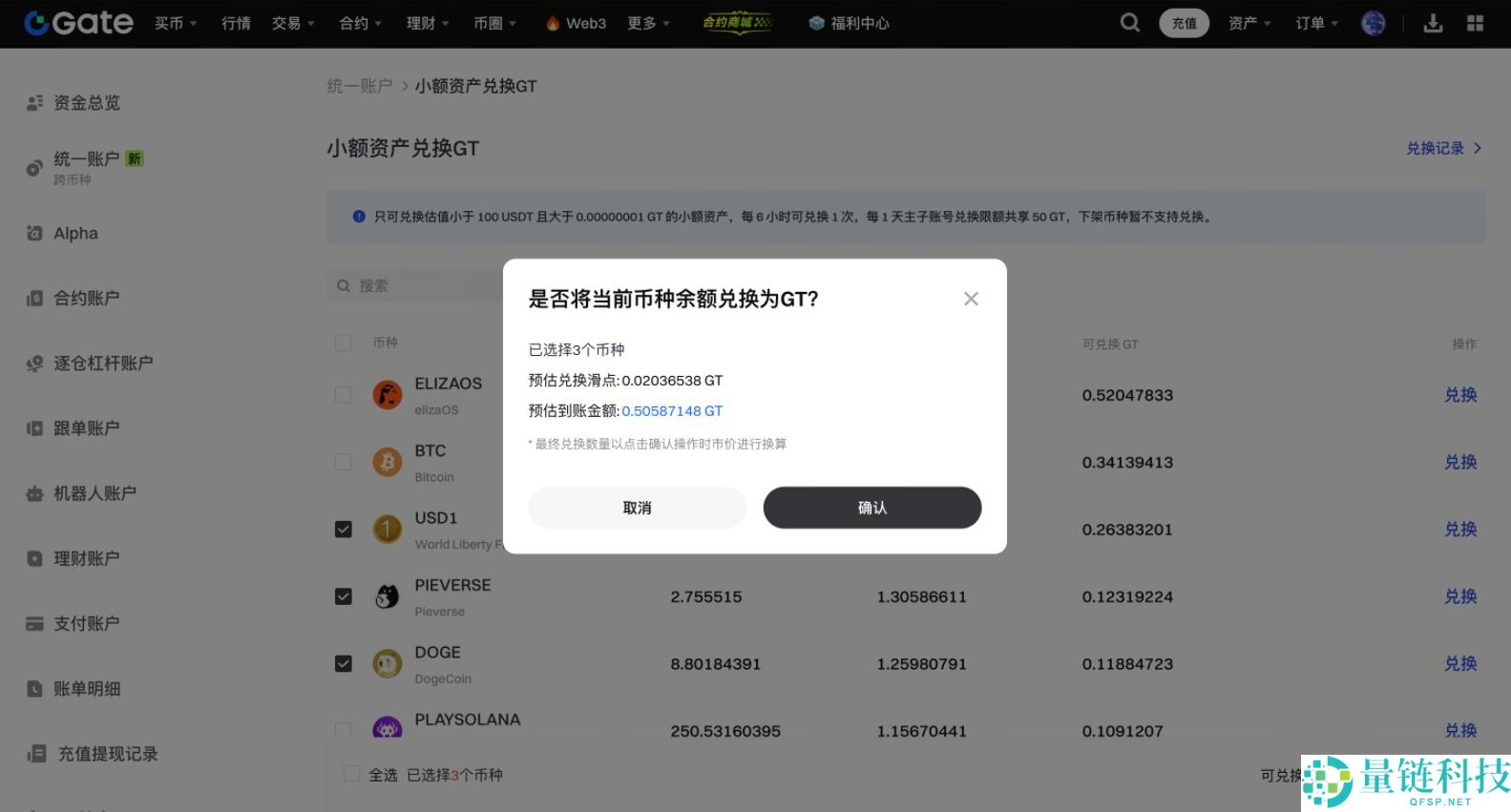
Task: Uncheck the USD1 row checkbox
Action: 344,529
